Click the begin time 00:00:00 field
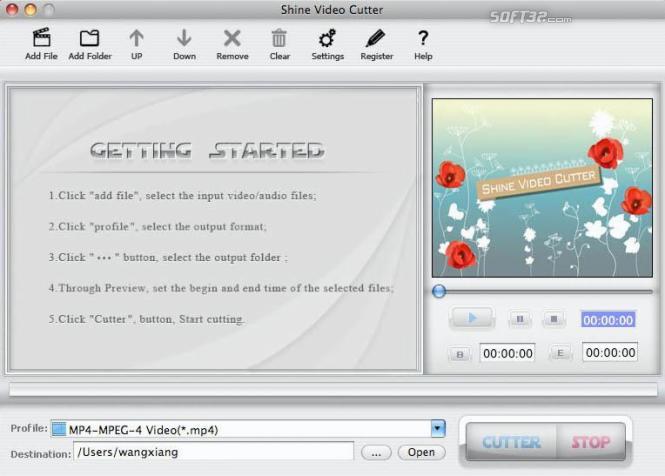This screenshot has width=665, height=476. (x=508, y=353)
